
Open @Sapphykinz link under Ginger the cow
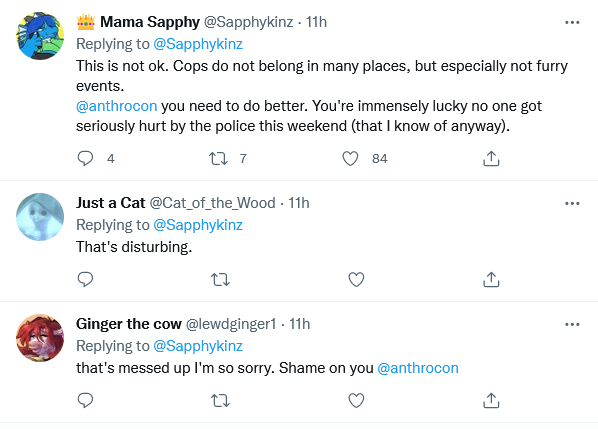point(198,346)
